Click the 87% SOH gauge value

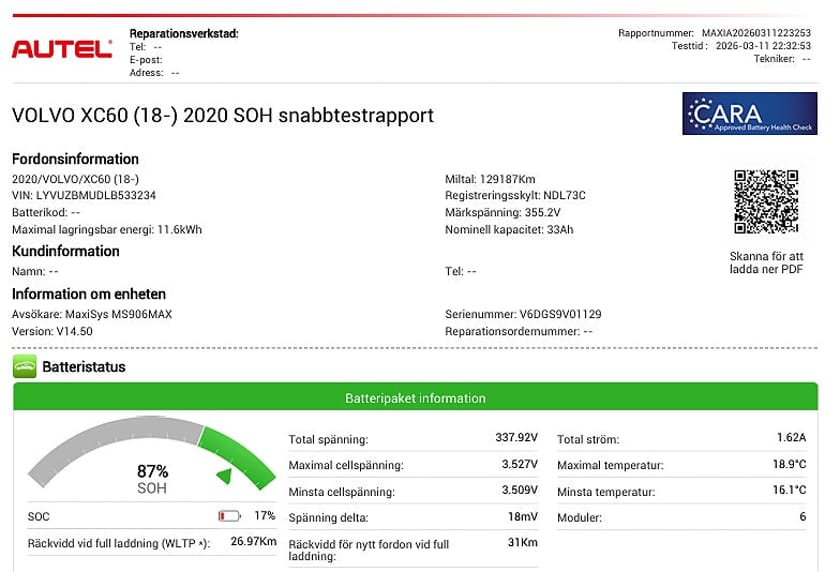point(152,471)
